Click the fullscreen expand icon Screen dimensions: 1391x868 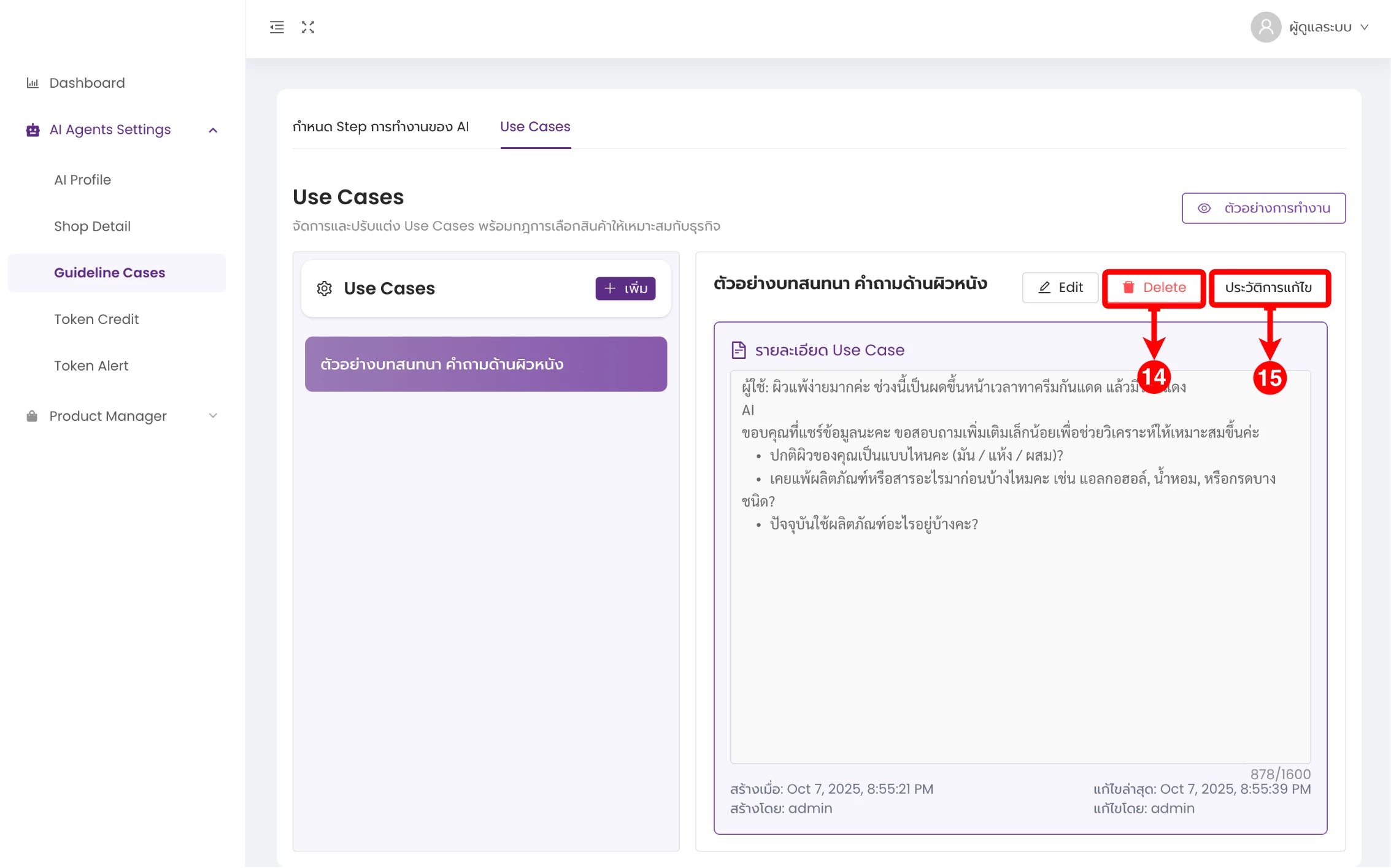pyautogui.click(x=308, y=27)
